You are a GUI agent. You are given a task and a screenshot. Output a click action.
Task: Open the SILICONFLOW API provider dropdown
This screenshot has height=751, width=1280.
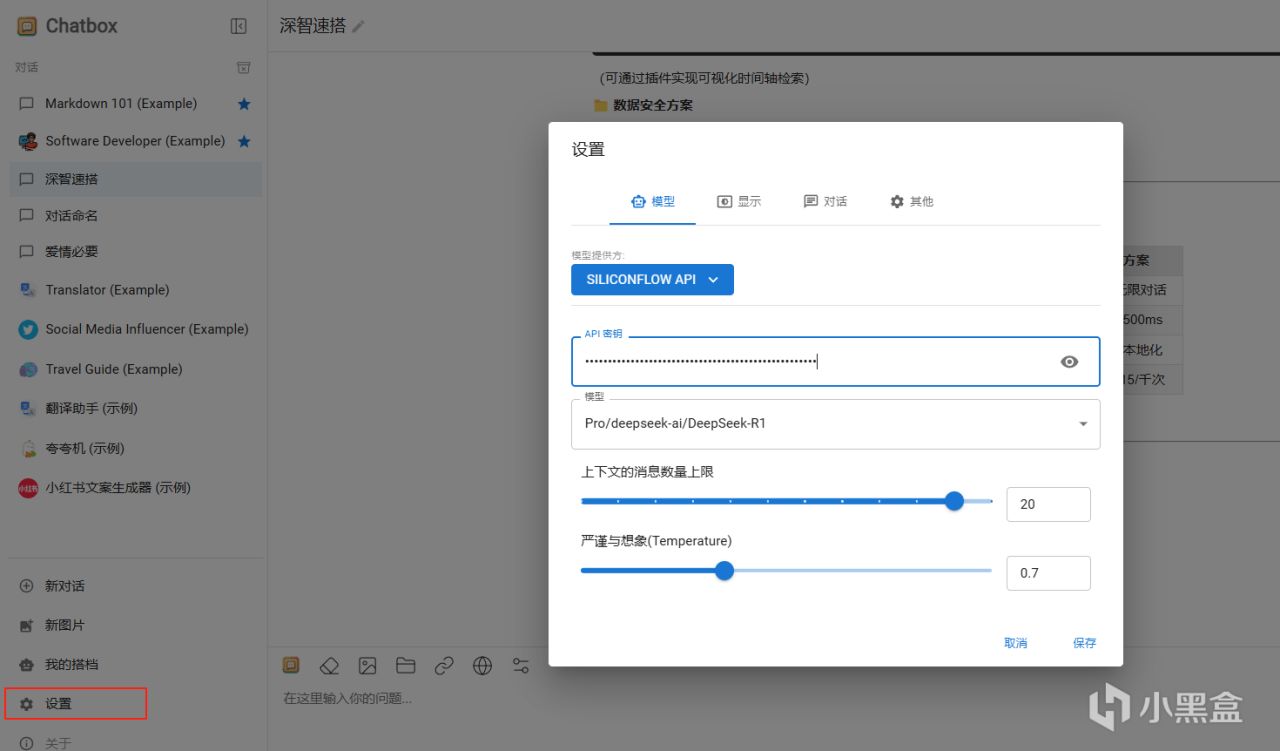[652, 280]
